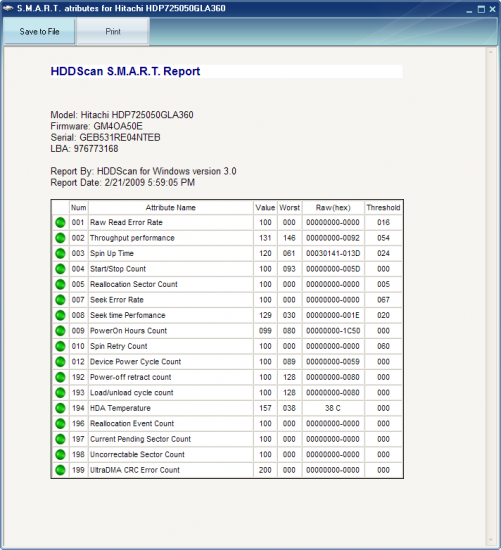Select the Seek time Perfomance name cell
The height and width of the screenshot is (550, 501).
[171, 315]
